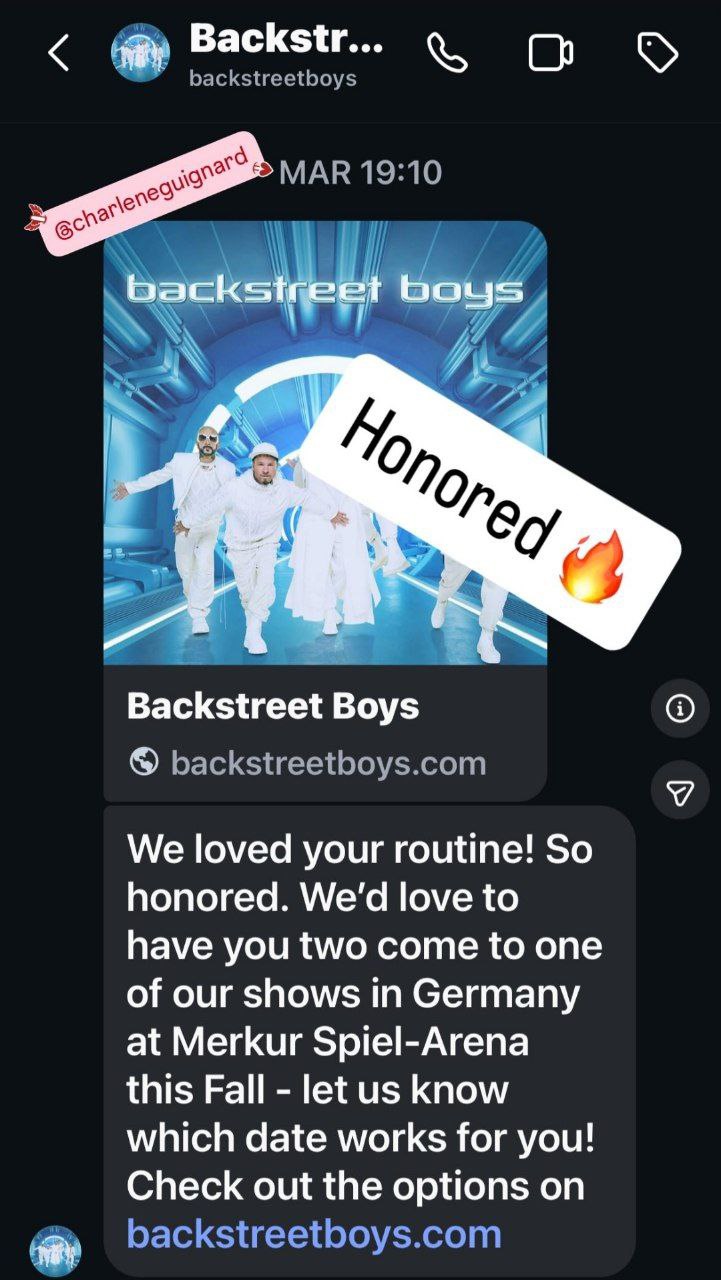Open the backstreetboys.com link preview domain

click(x=328, y=763)
